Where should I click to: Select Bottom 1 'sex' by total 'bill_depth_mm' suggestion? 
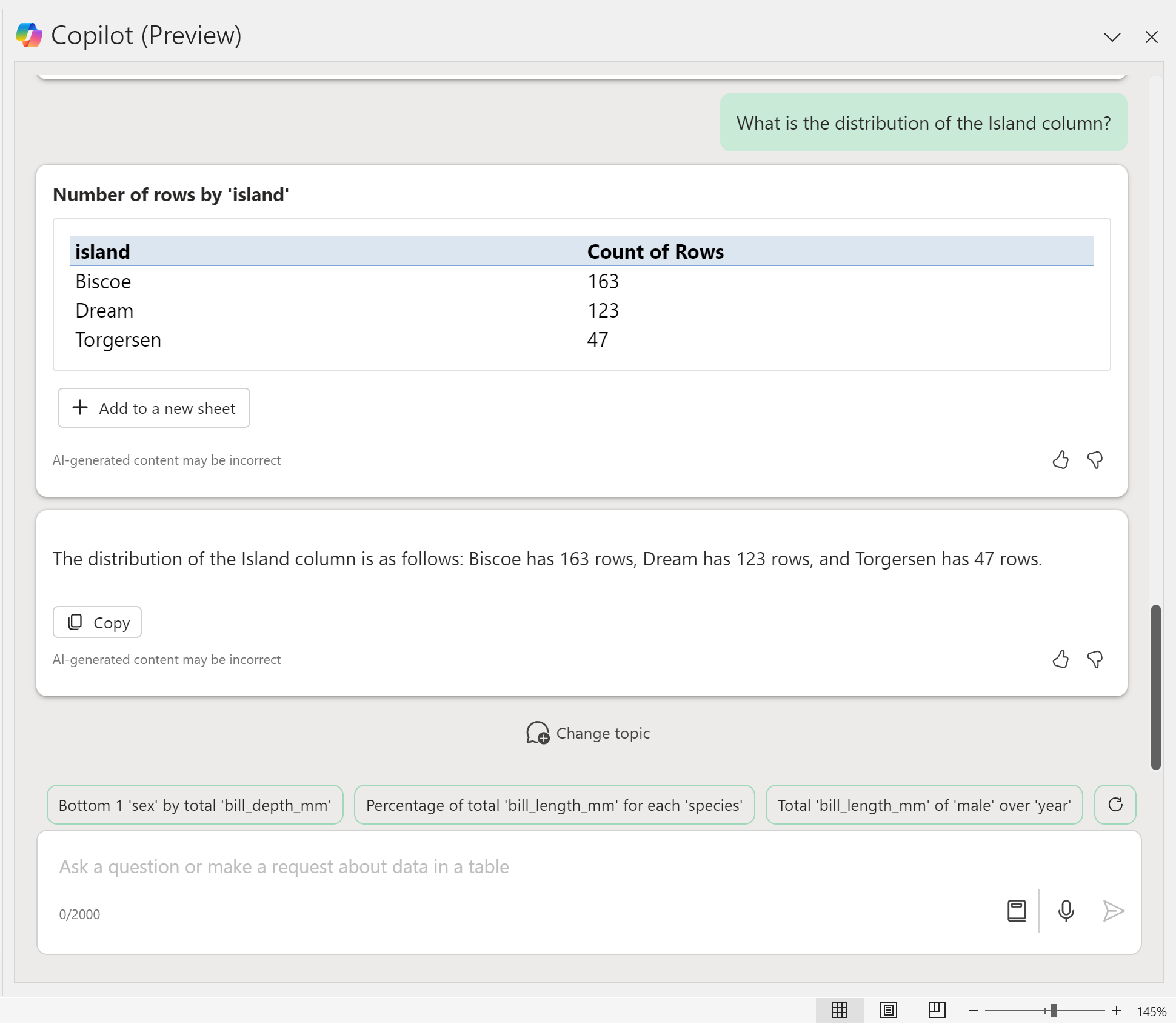pos(195,805)
